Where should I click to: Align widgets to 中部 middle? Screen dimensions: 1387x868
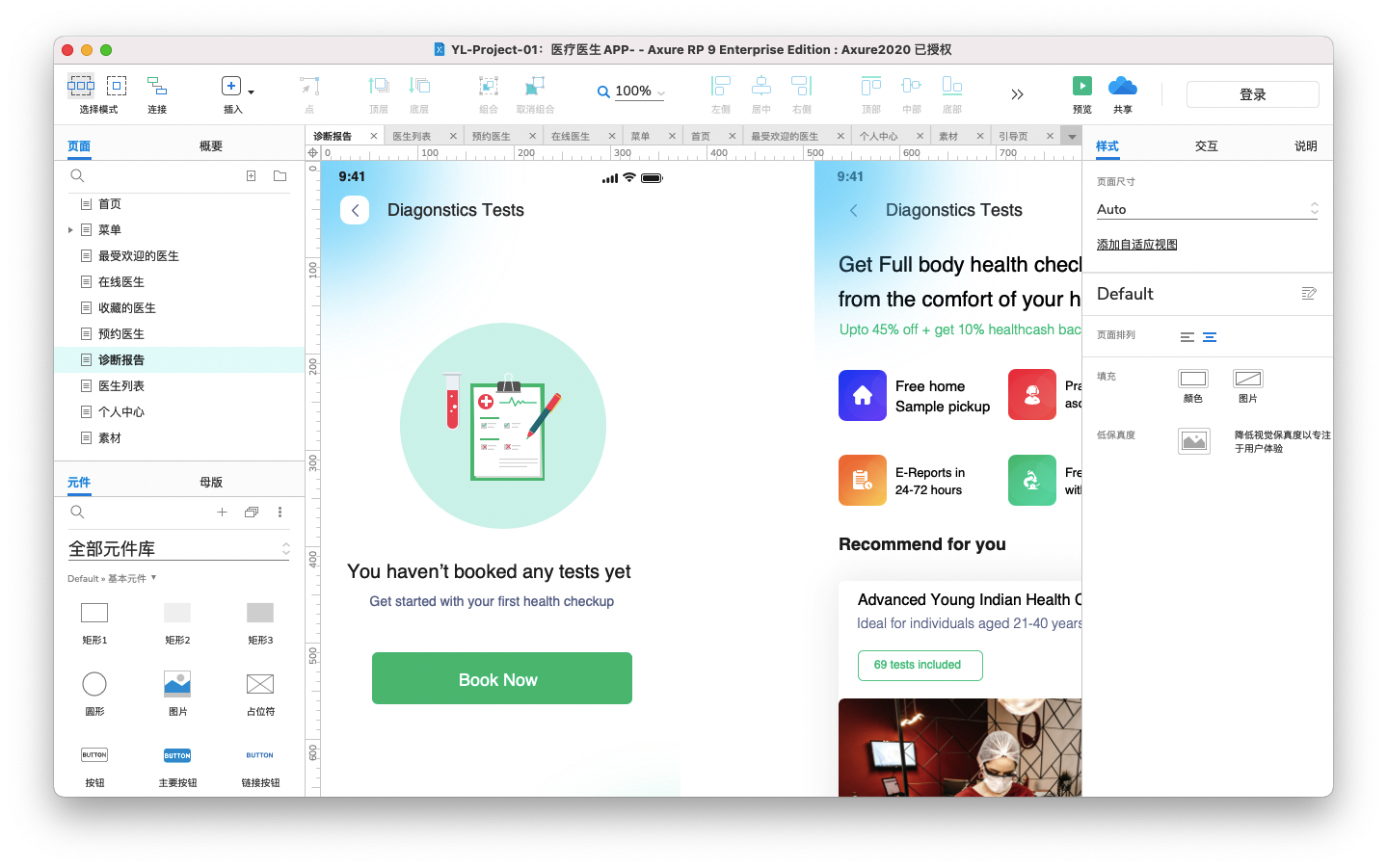coord(912,86)
